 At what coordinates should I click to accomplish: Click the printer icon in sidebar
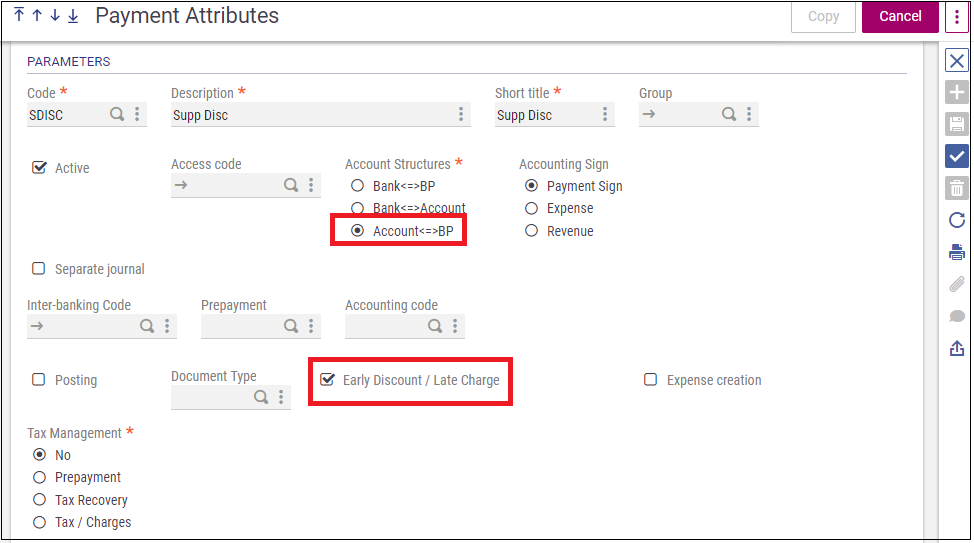957,252
